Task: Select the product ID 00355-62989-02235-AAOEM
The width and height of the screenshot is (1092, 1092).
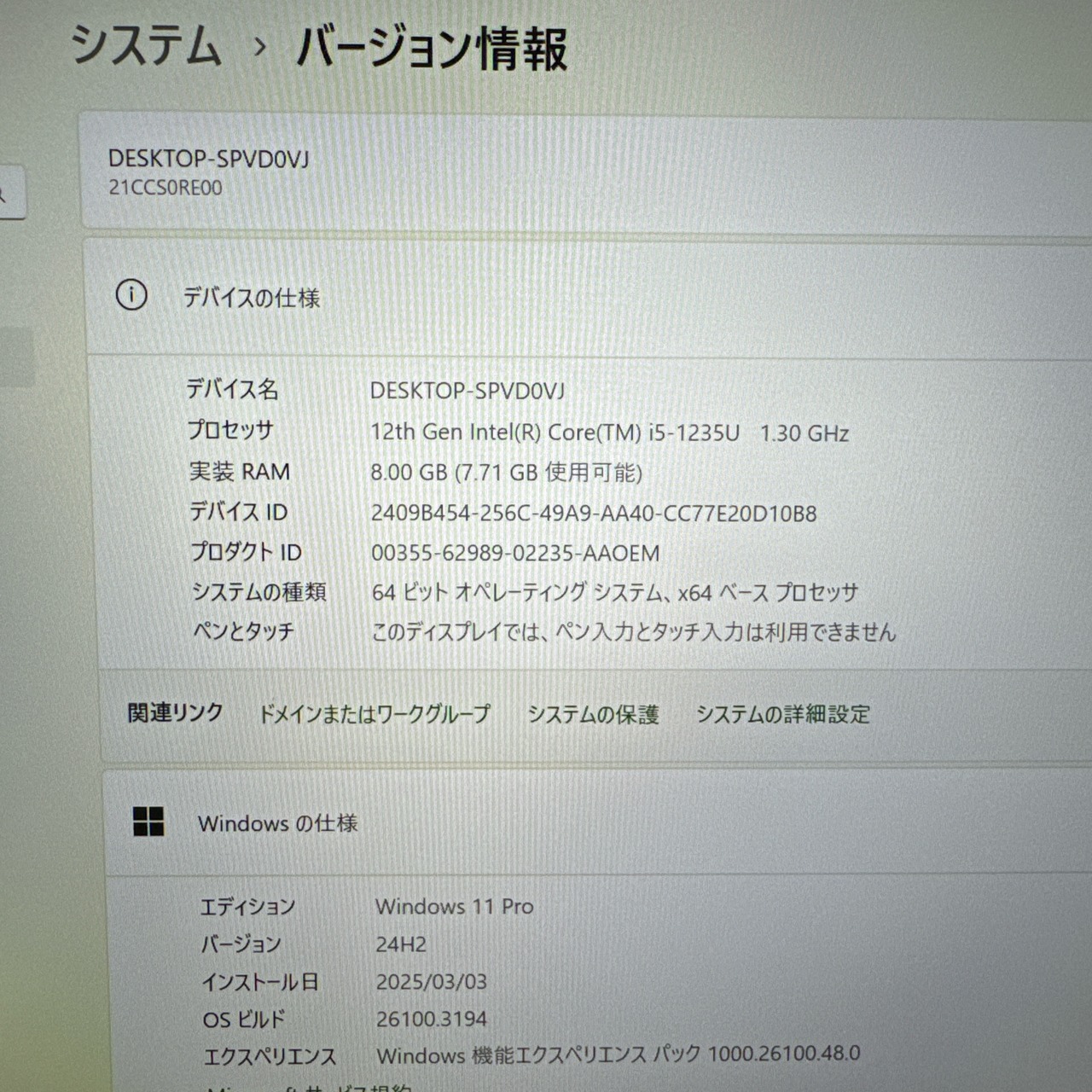Action: coord(515,553)
